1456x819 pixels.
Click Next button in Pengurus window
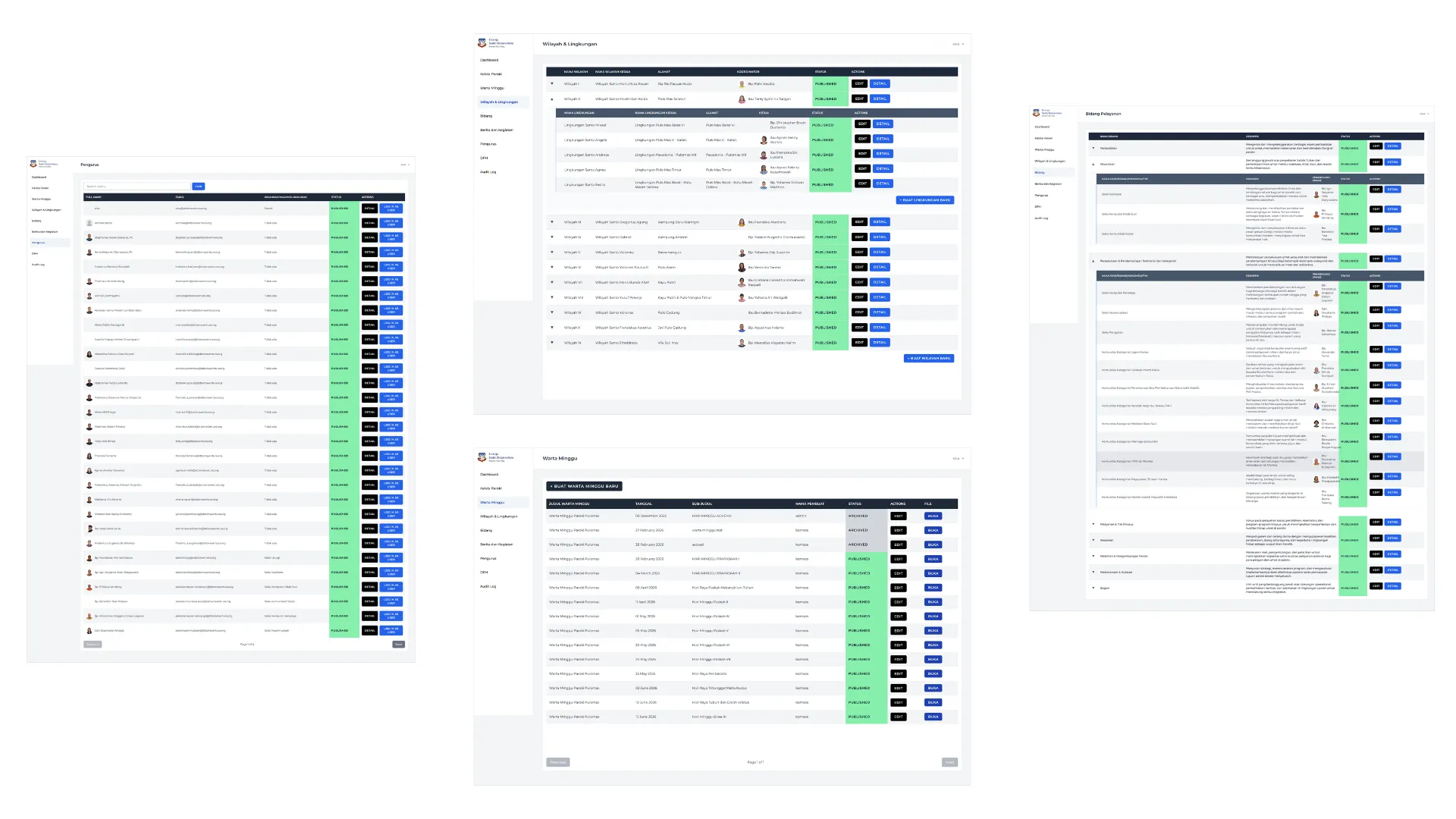click(x=398, y=645)
